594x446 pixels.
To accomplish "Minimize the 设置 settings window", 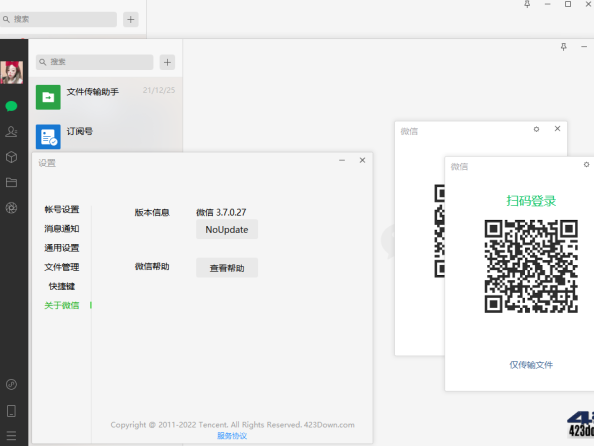I will pyautogui.click(x=342, y=160).
